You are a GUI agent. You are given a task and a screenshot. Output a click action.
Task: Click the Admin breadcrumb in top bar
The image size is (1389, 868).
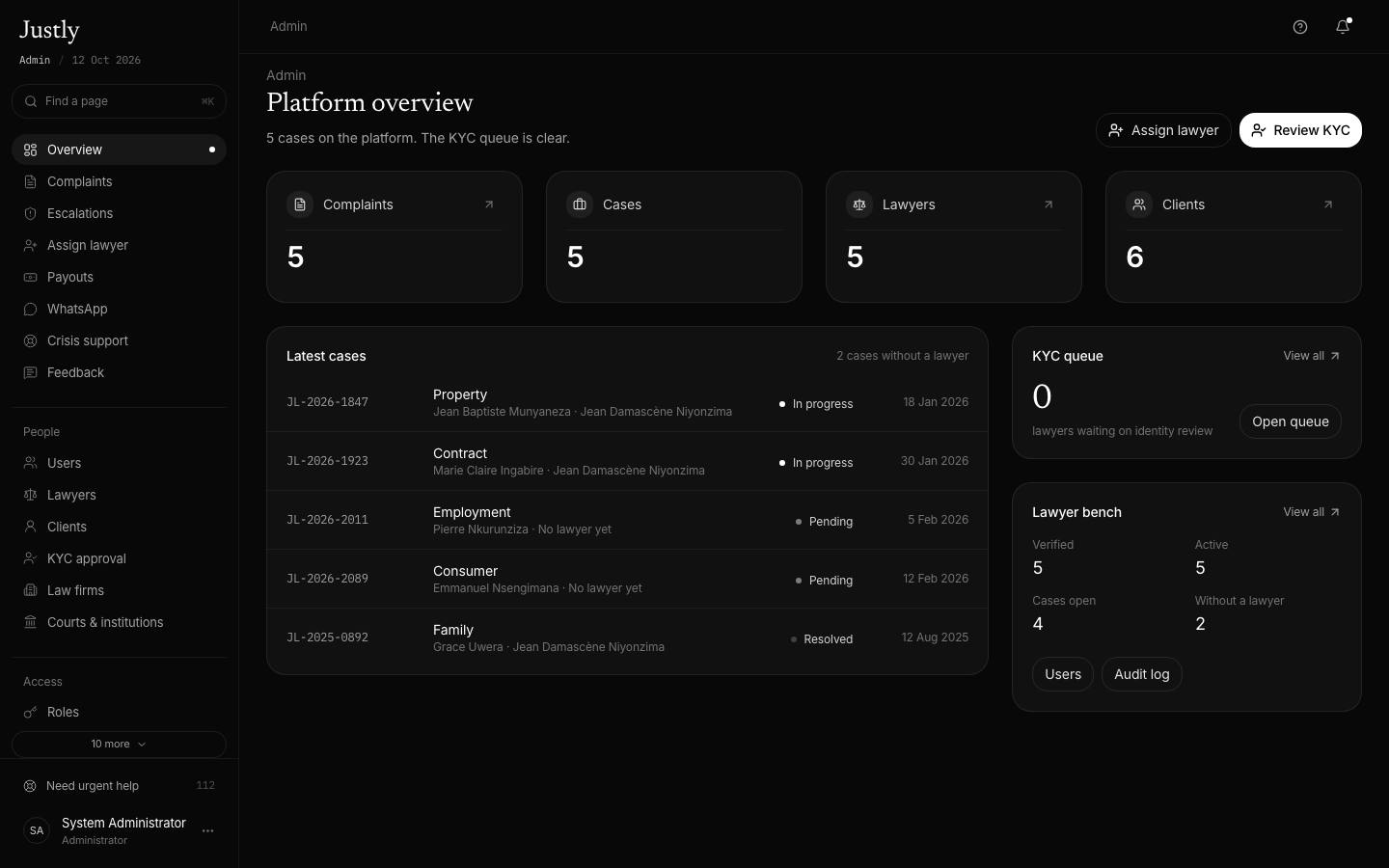[288, 26]
